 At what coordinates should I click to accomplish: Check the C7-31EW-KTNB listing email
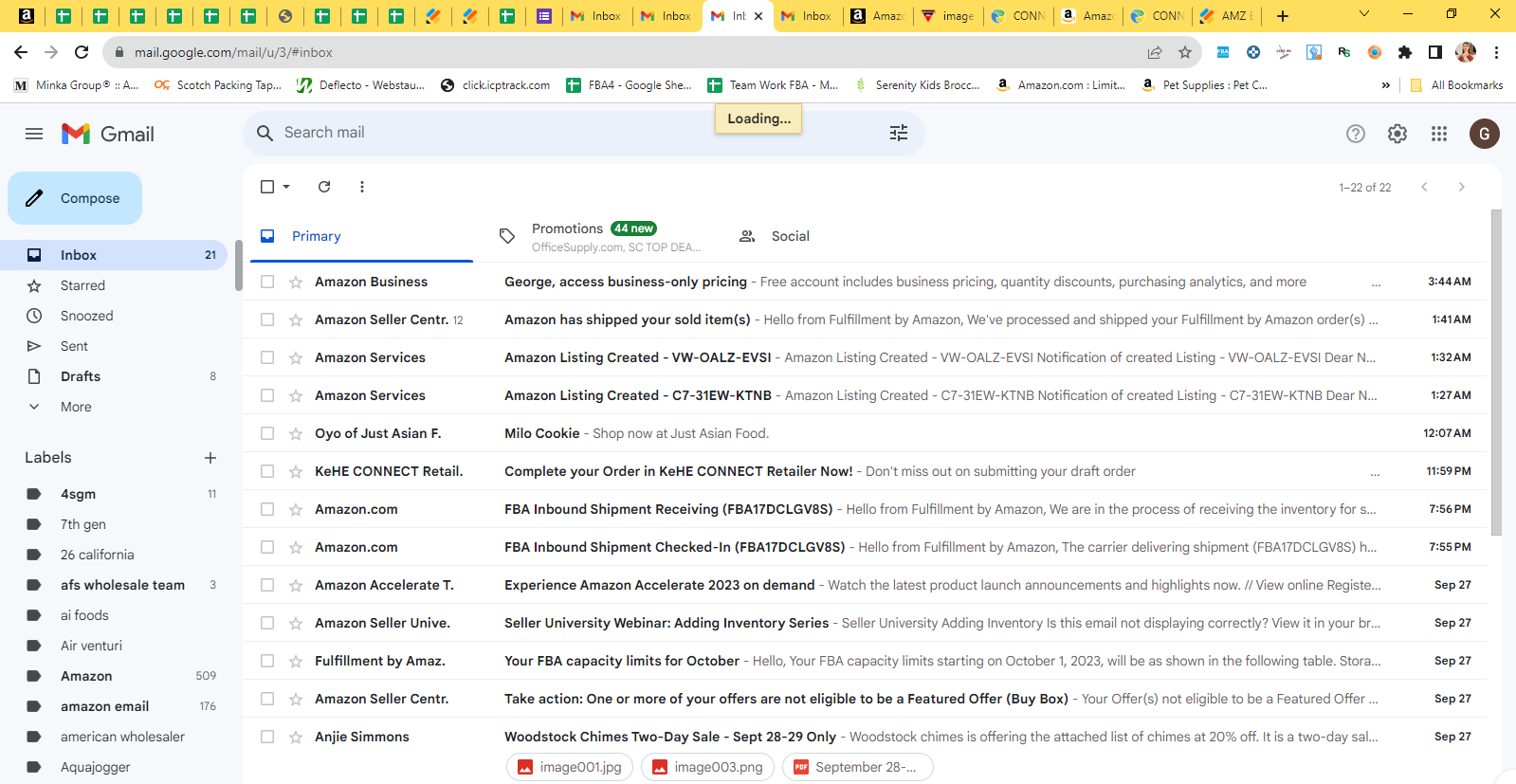click(267, 395)
